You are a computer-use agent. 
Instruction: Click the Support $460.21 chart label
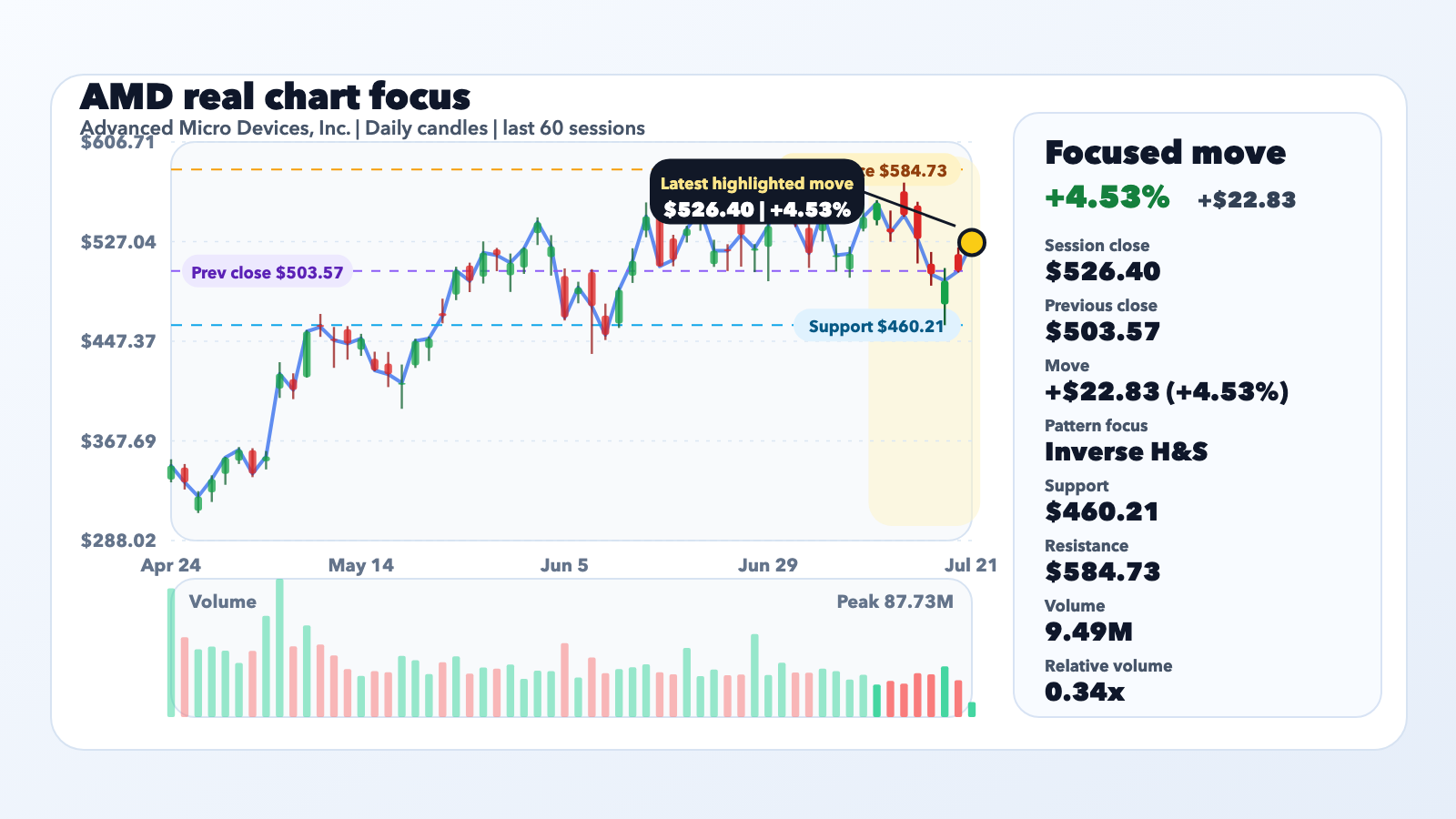(x=877, y=326)
